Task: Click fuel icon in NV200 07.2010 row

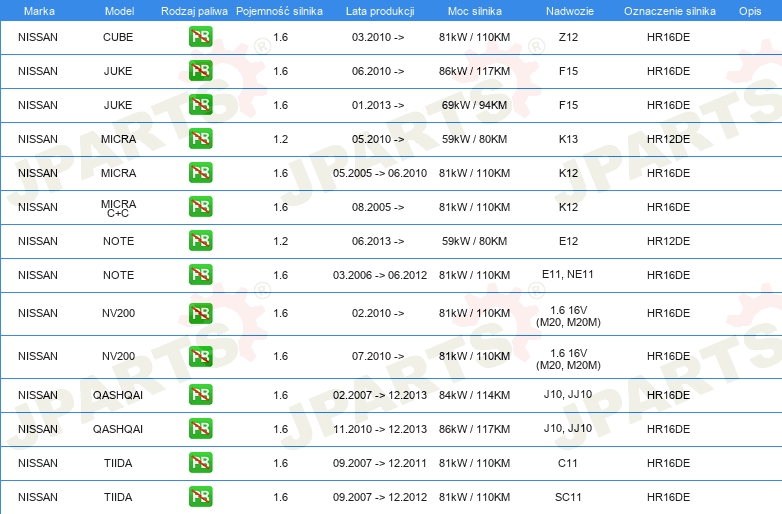Action: pyautogui.click(x=200, y=356)
